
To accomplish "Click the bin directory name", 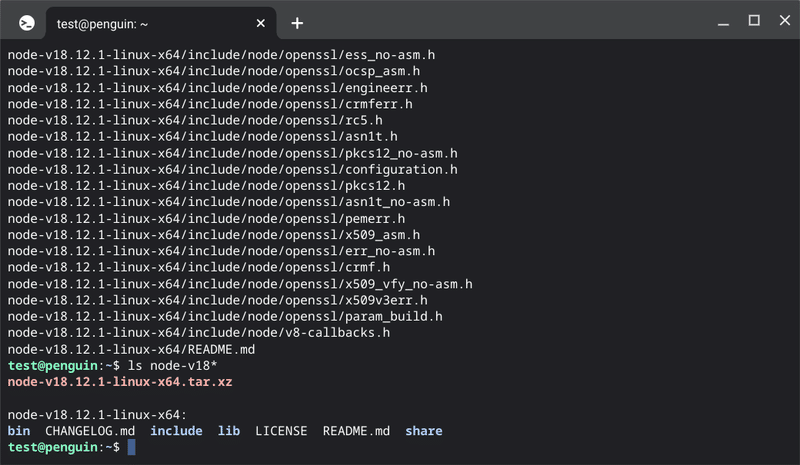I will pyautogui.click(x=19, y=431).
